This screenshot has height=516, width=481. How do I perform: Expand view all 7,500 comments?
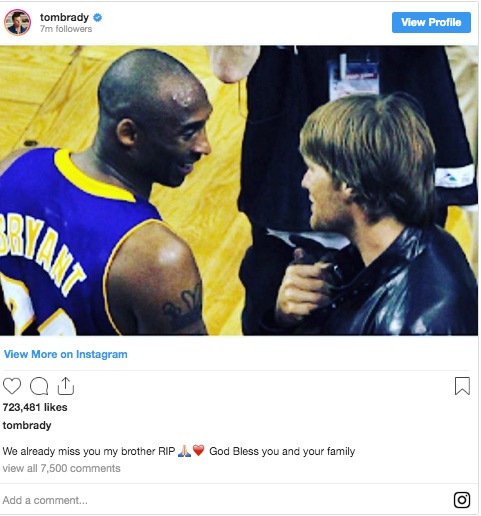click(x=61, y=468)
